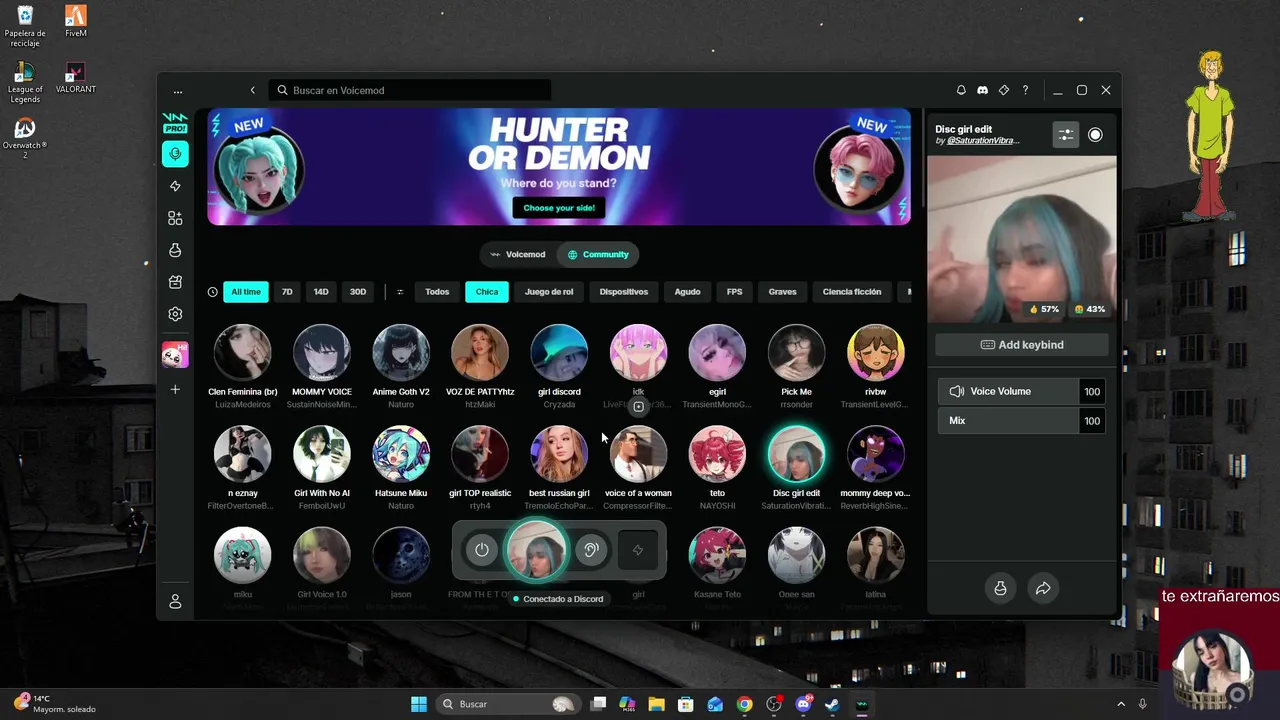The width and height of the screenshot is (1280, 720).
Task: Open voice settings sliders icon in right panel
Action: [x=1066, y=135]
